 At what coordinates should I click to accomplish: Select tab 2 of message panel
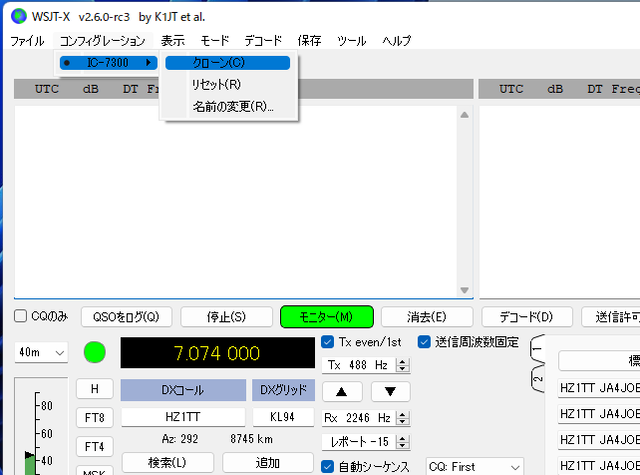click(538, 380)
